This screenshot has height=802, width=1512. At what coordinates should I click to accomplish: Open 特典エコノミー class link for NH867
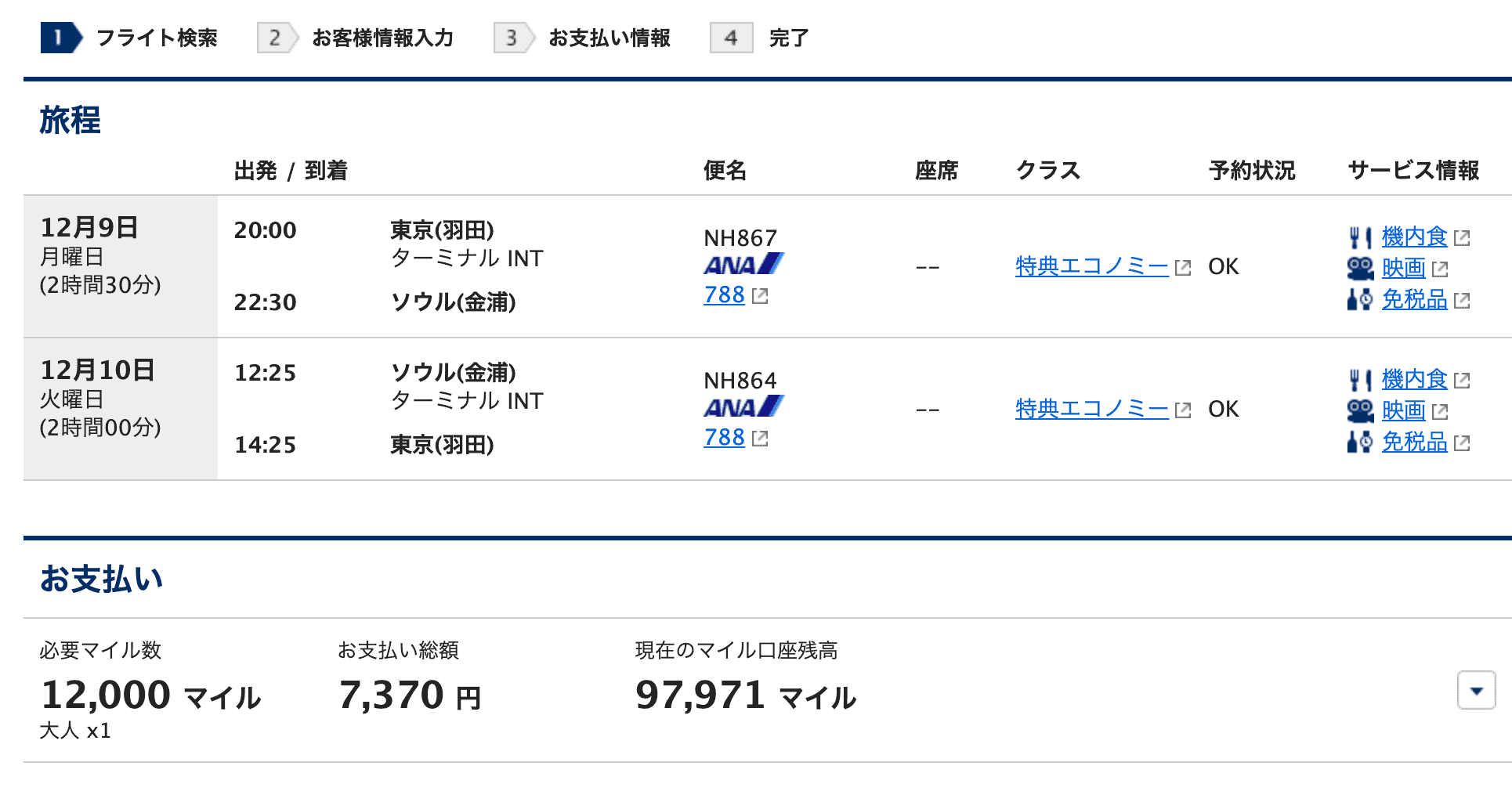point(1091,267)
